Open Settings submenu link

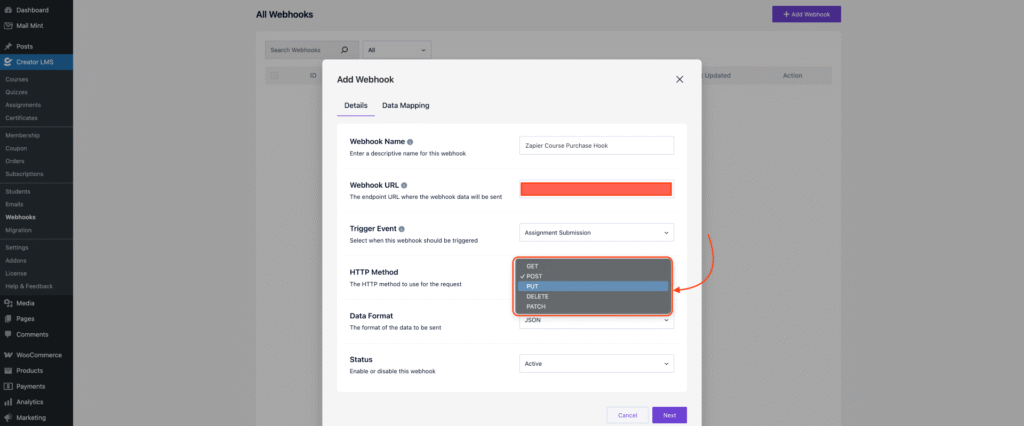(x=17, y=248)
